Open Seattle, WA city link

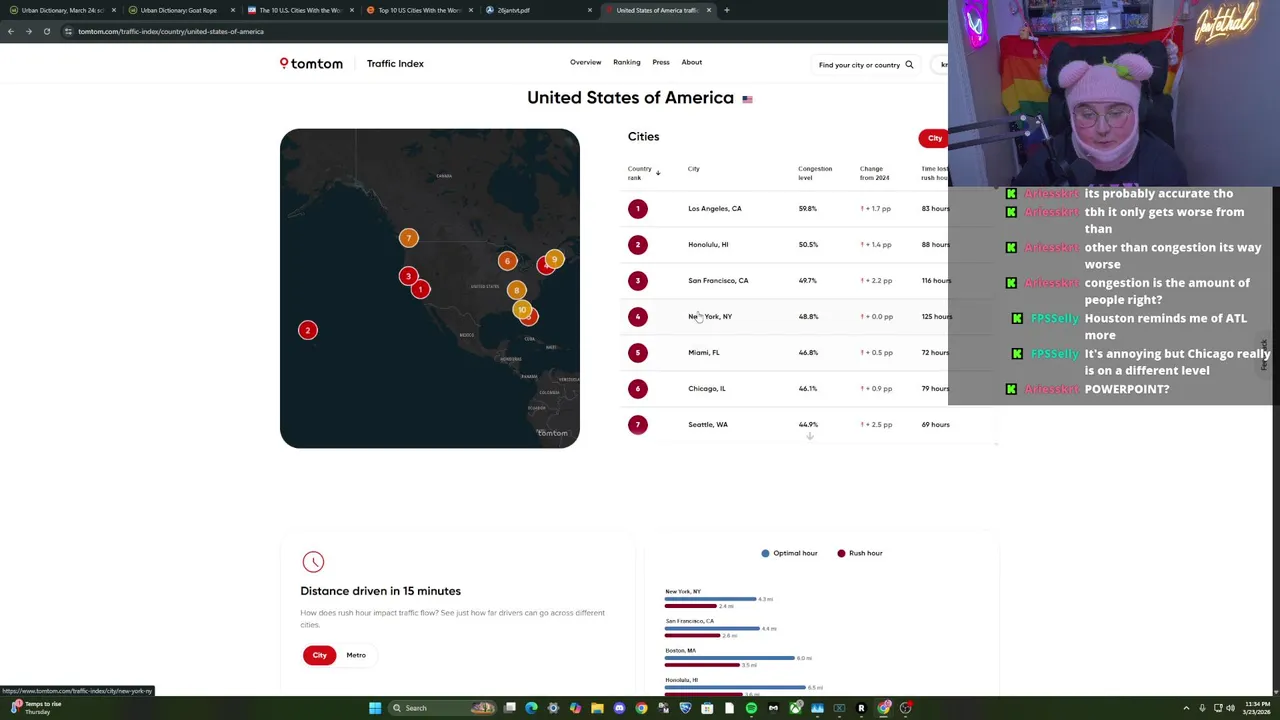708,425
